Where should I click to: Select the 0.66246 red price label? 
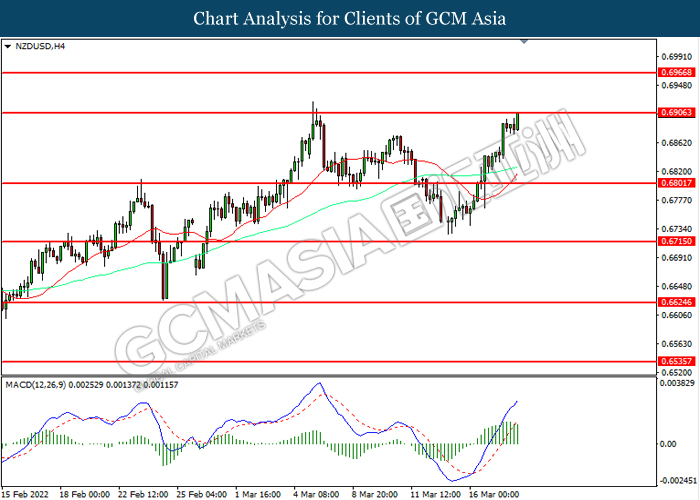(x=676, y=302)
